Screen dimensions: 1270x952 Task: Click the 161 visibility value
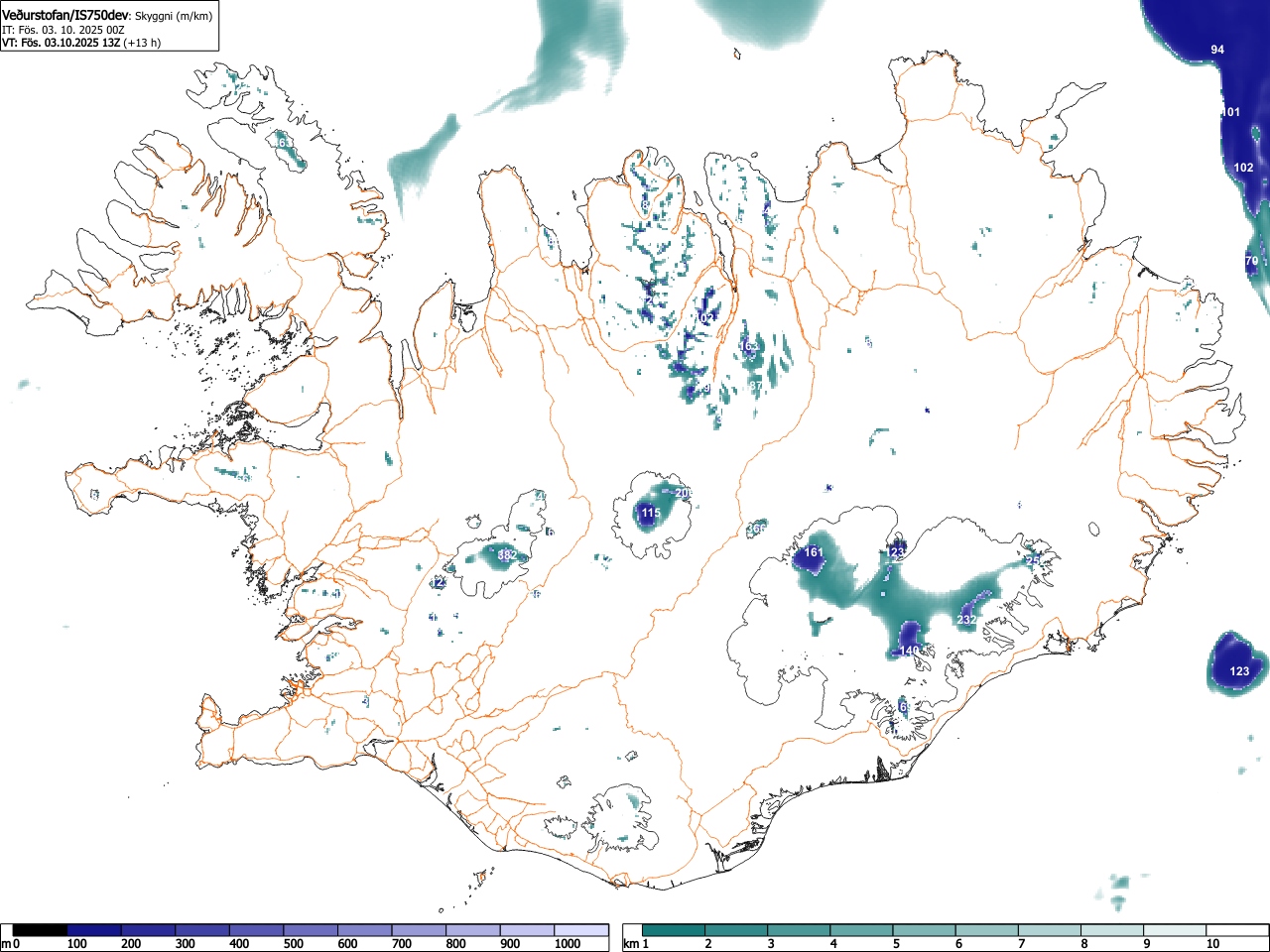pyautogui.click(x=814, y=552)
